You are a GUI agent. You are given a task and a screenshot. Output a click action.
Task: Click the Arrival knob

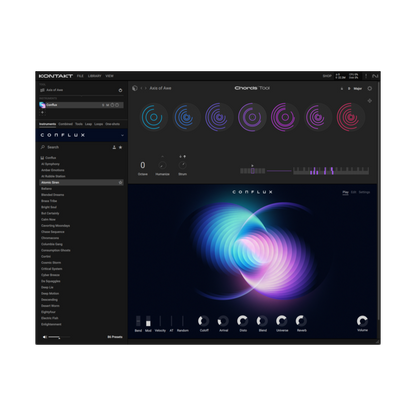tap(223, 321)
